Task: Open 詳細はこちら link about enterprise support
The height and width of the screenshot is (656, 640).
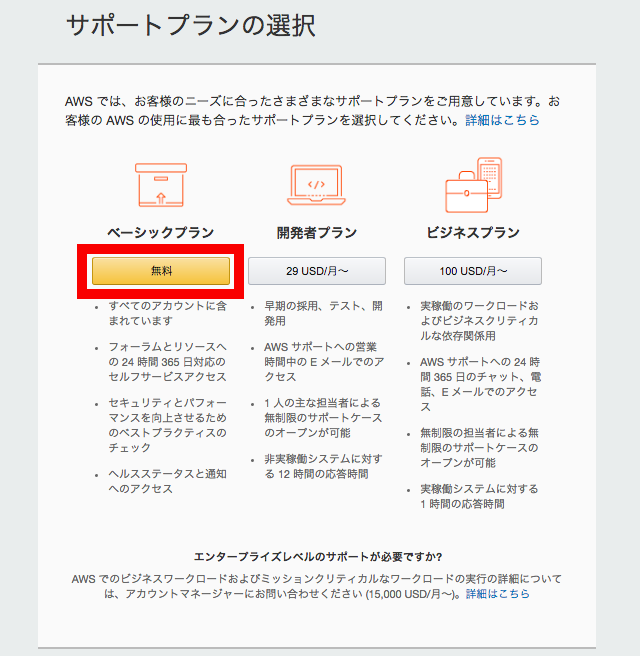Action: pos(498,594)
